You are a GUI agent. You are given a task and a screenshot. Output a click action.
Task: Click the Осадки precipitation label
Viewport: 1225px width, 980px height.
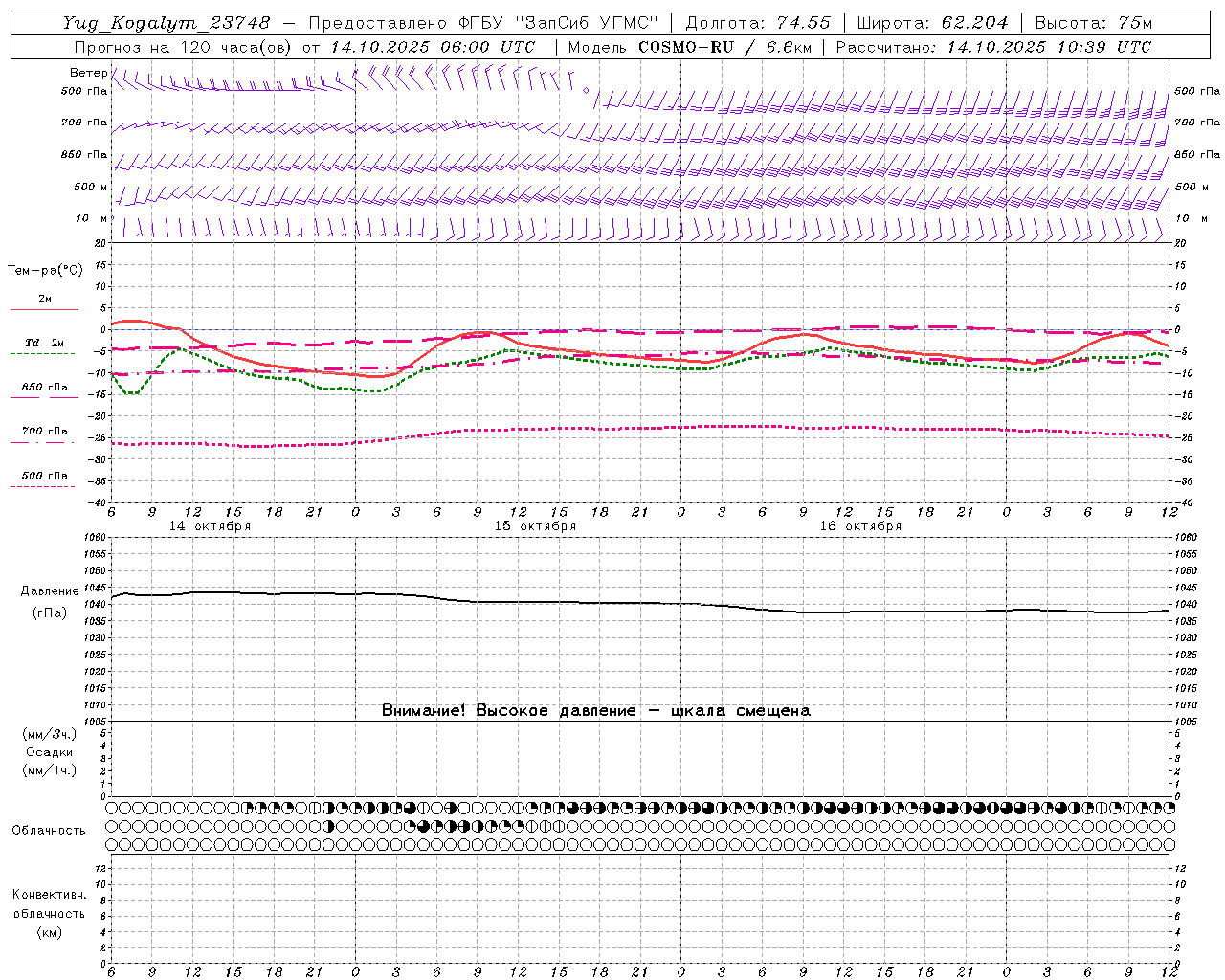point(49,752)
